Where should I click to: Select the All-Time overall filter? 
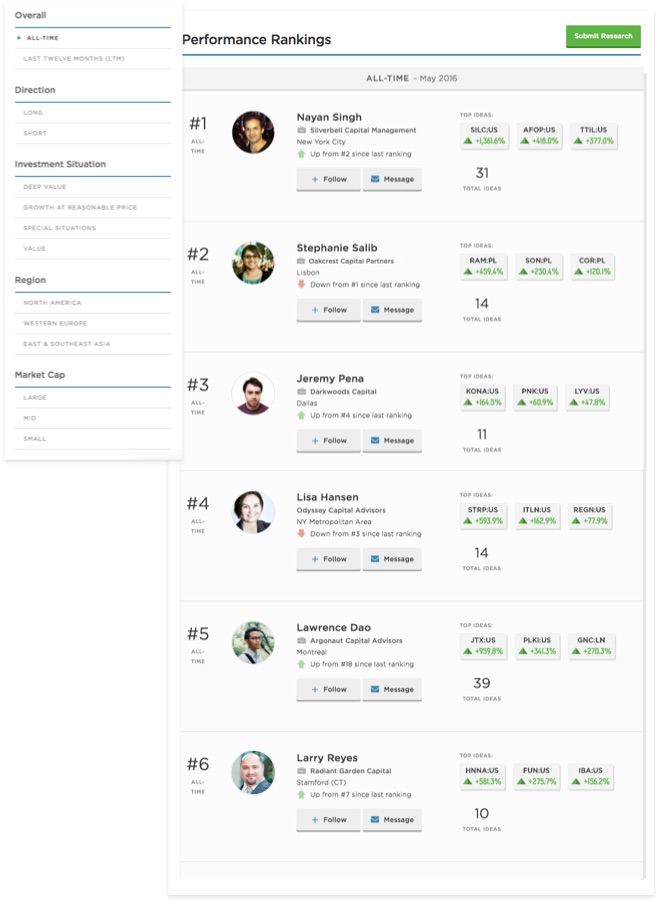point(43,38)
